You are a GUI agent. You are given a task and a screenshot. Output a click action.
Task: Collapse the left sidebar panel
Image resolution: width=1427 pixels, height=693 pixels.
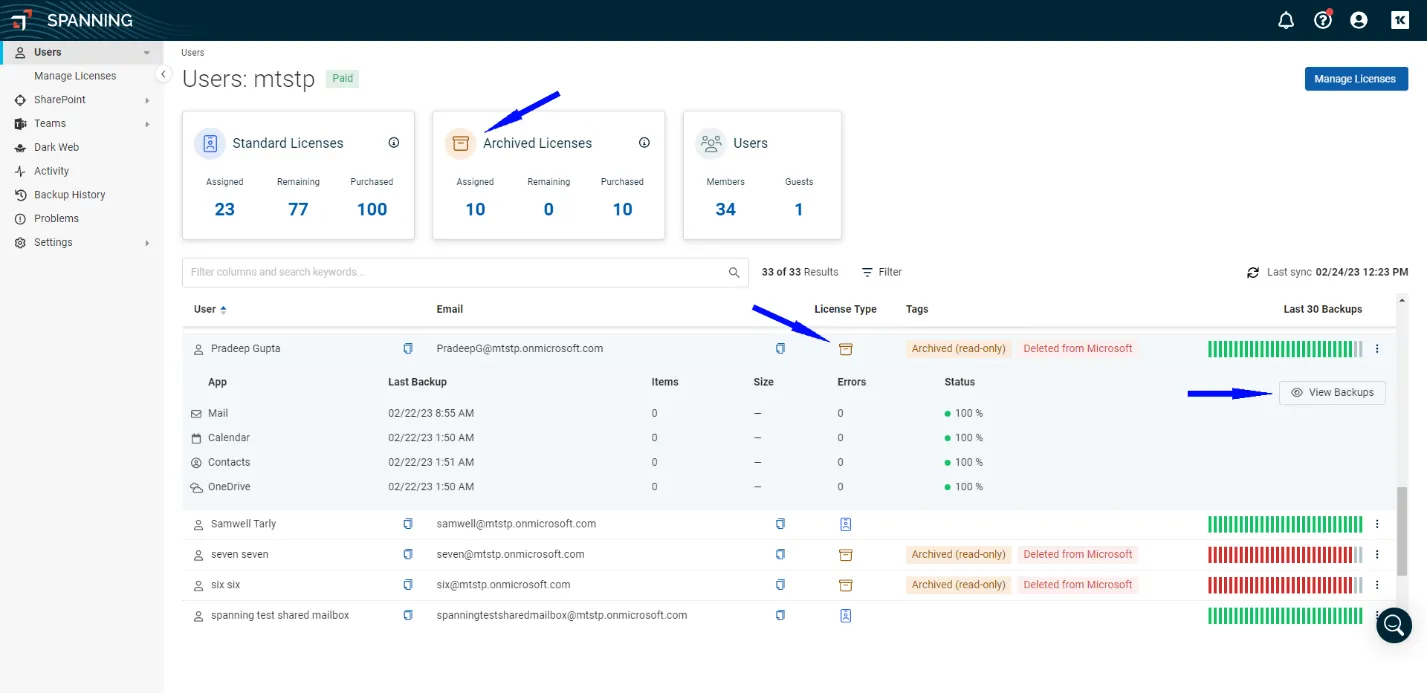163,75
